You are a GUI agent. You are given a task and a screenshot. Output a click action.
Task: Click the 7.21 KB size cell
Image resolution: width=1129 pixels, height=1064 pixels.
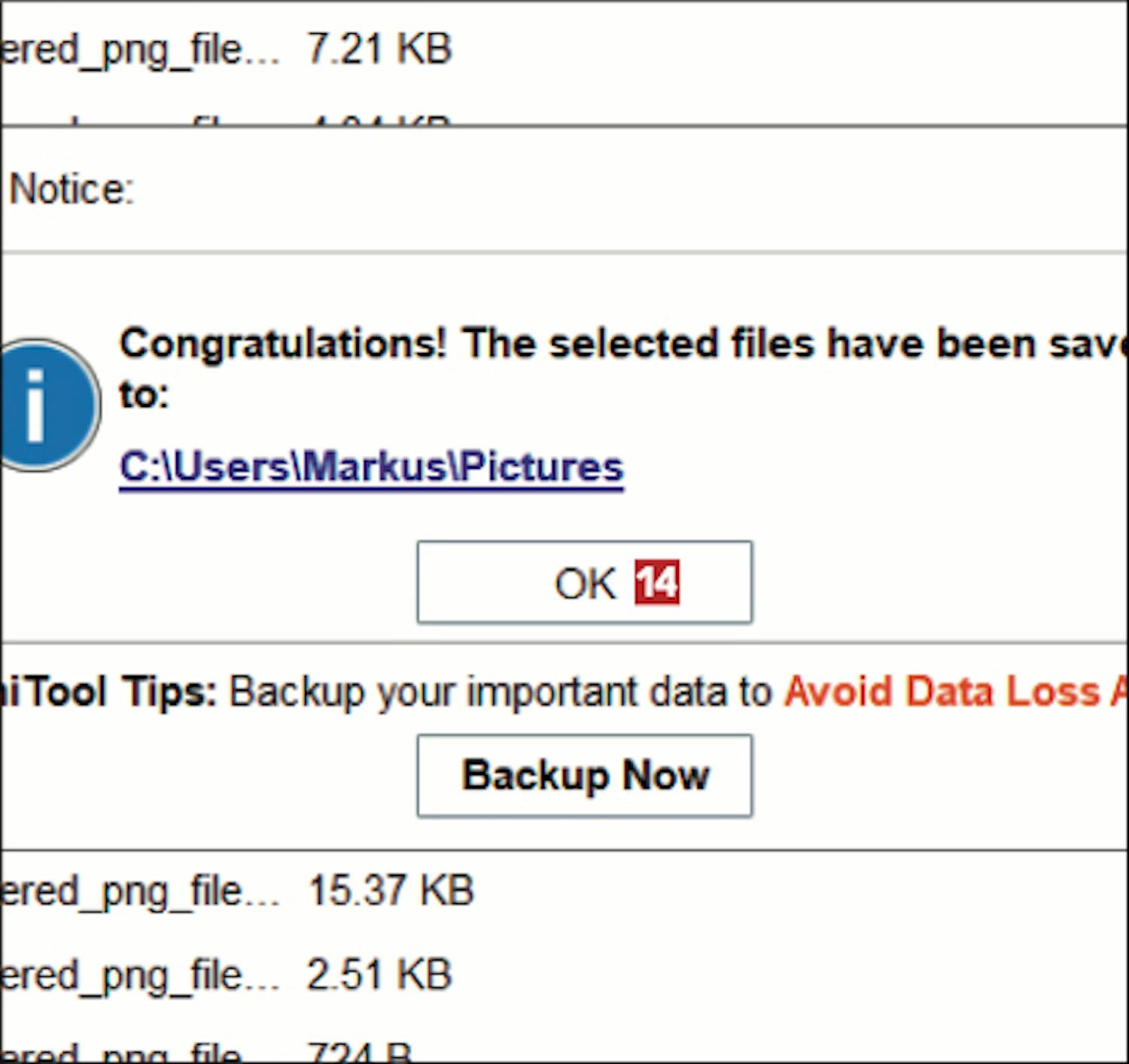[x=379, y=50]
